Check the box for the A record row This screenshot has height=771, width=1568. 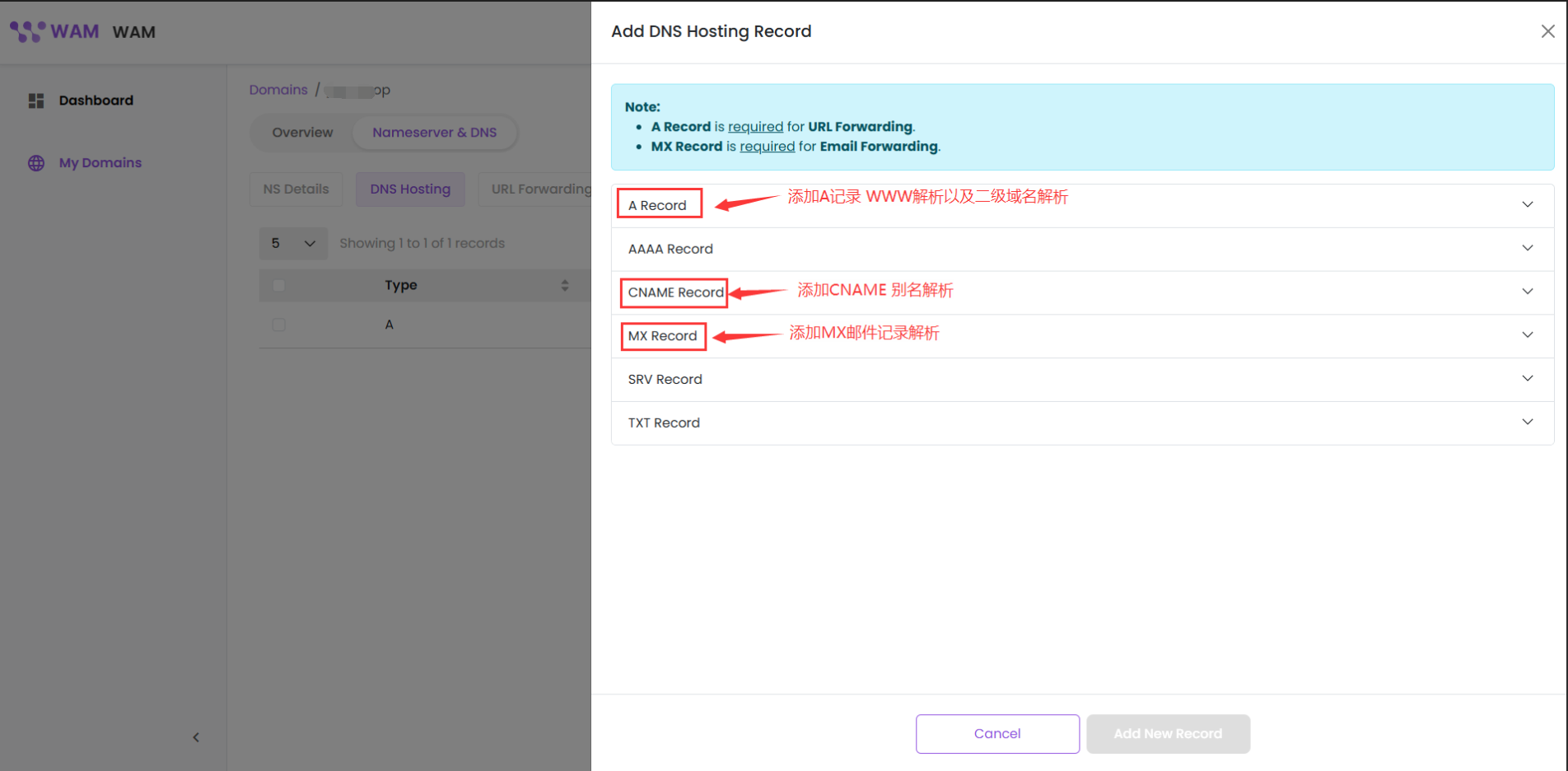click(279, 325)
